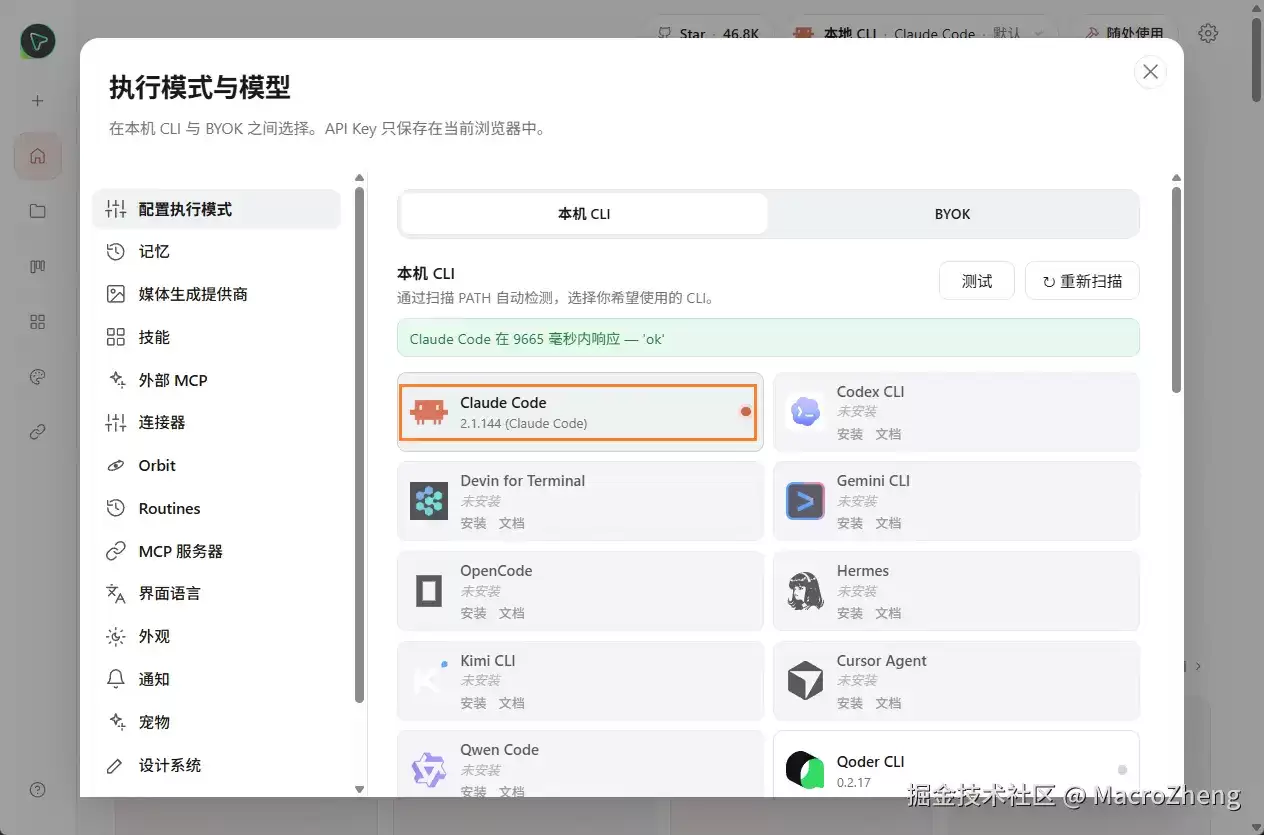Click 安装 link under OpenCode
The image size is (1264, 835).
point(474,613)
